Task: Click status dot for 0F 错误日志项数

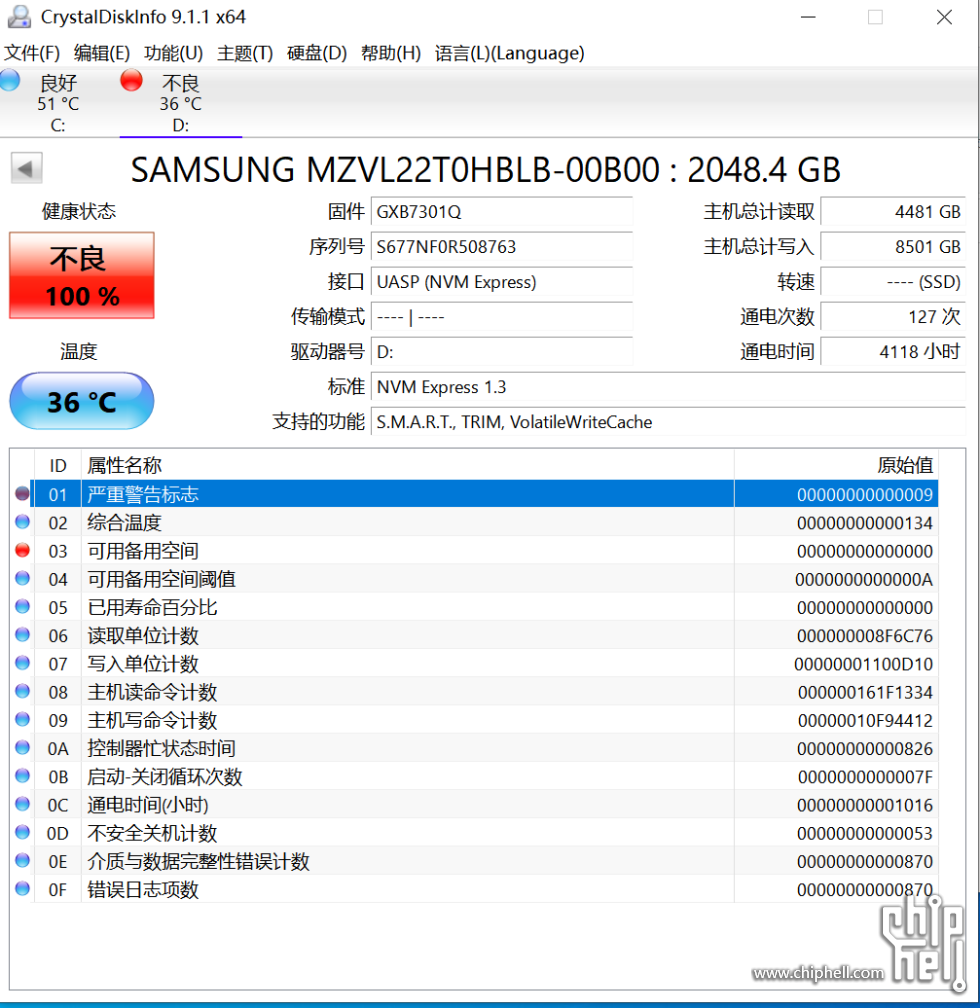Action: tap(23, 888)
